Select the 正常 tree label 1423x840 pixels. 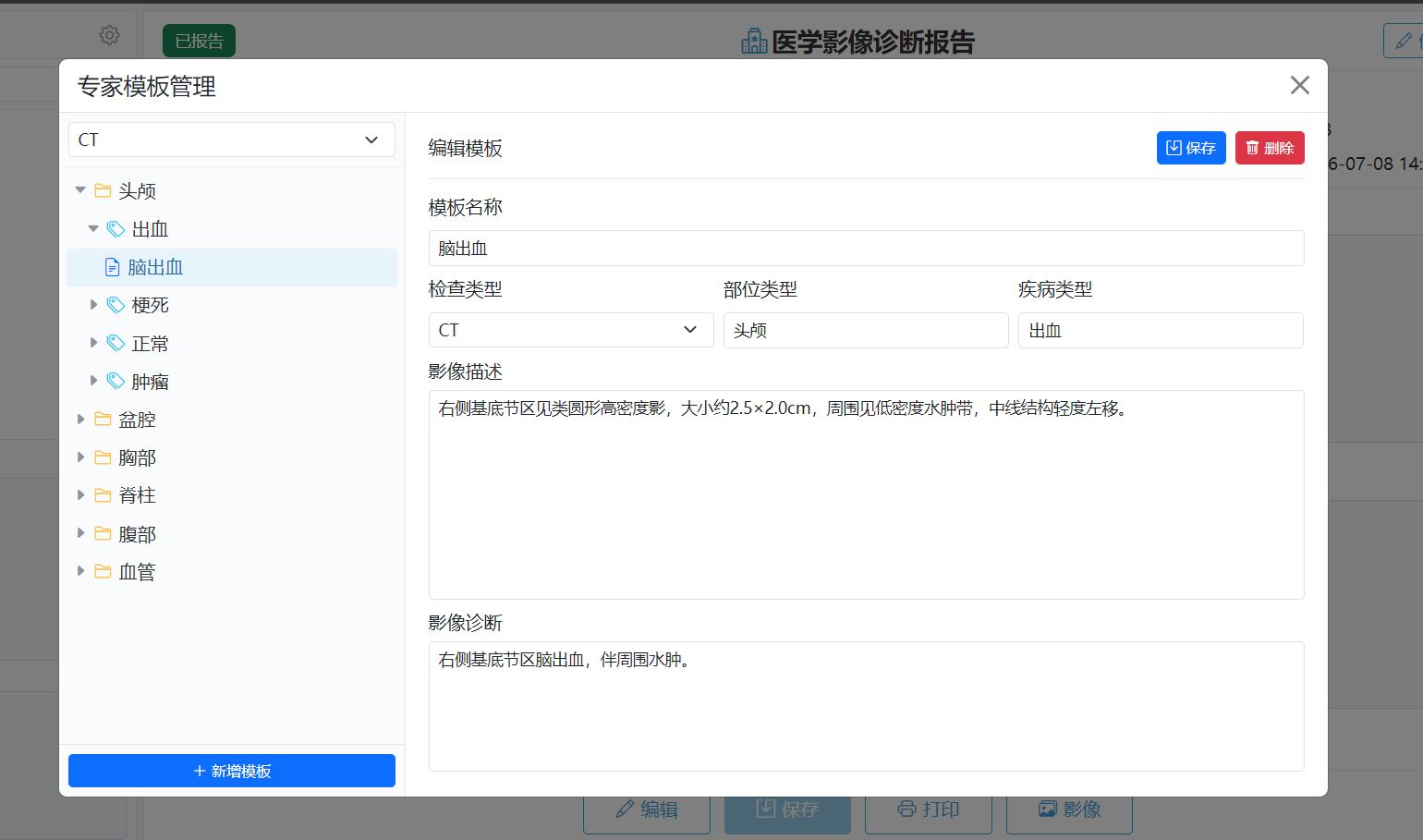pos(150,343)
